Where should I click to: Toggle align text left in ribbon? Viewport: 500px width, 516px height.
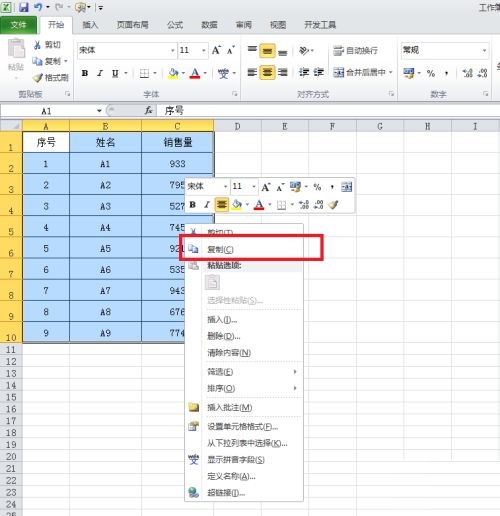point(252,72)
